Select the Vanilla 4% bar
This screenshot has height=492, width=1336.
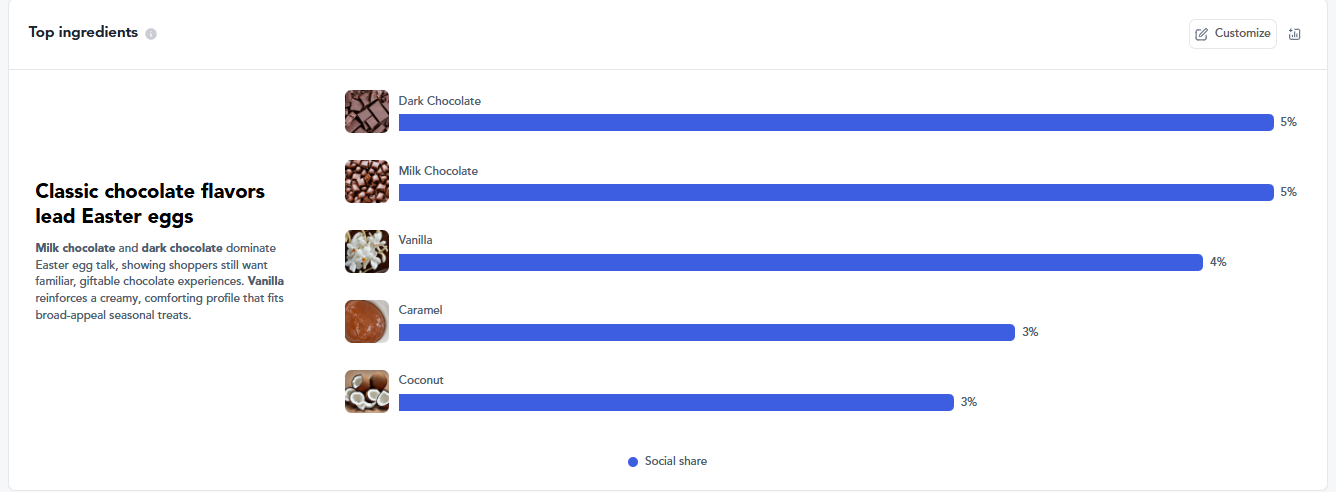800,263
